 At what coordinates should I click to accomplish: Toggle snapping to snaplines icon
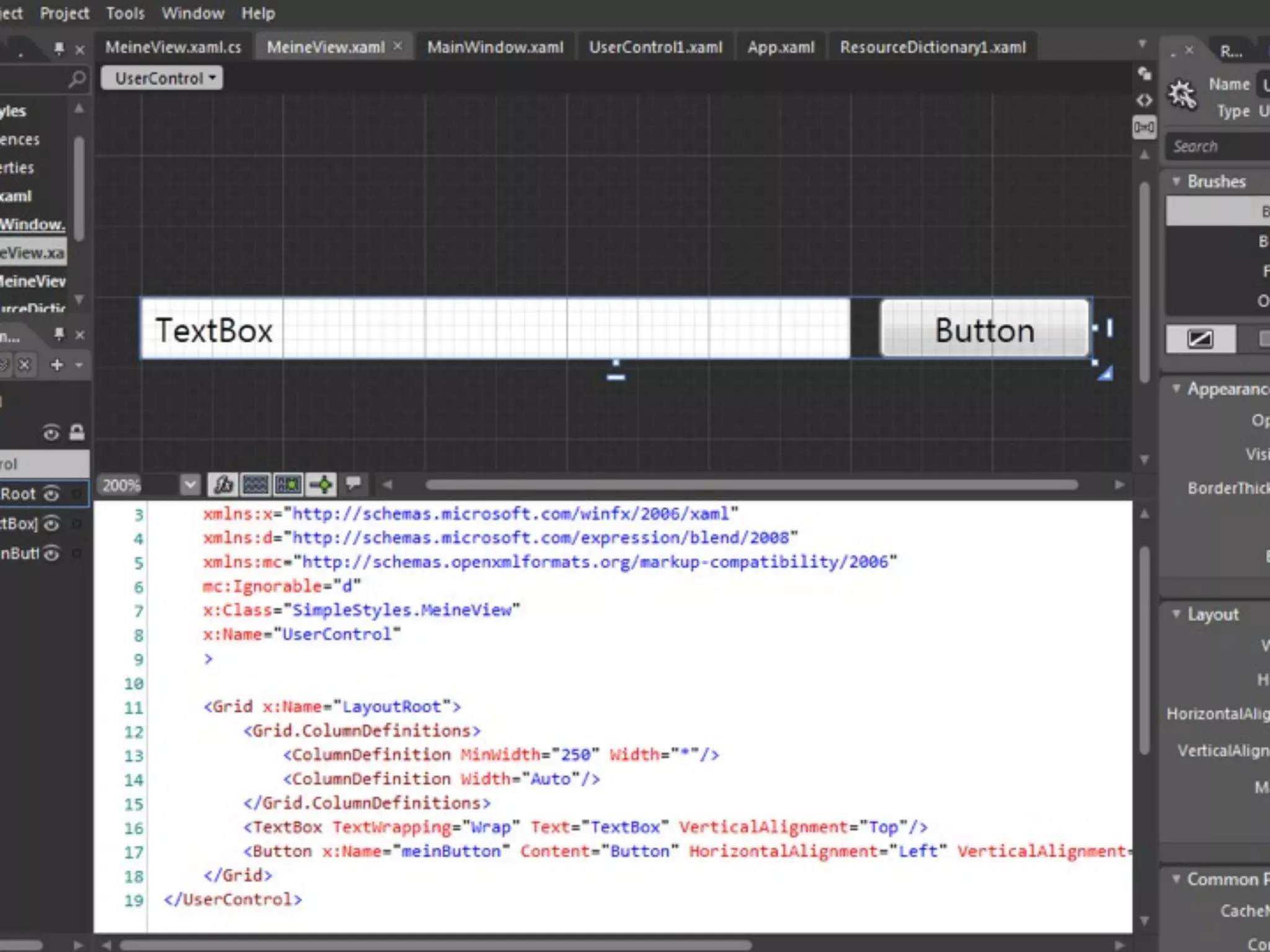click(322, 484)
